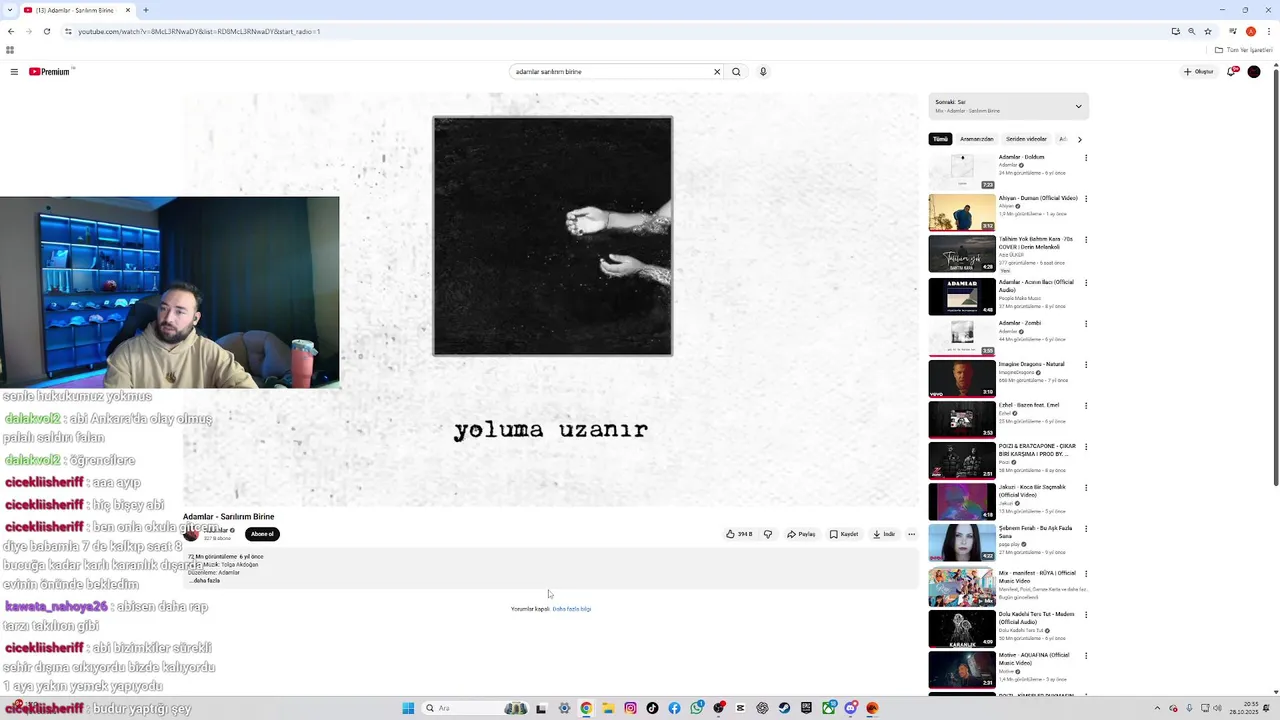This screenshot has width=1280, height=720.
Task: Run search with the magnifier button
Action: click(736, 72)
